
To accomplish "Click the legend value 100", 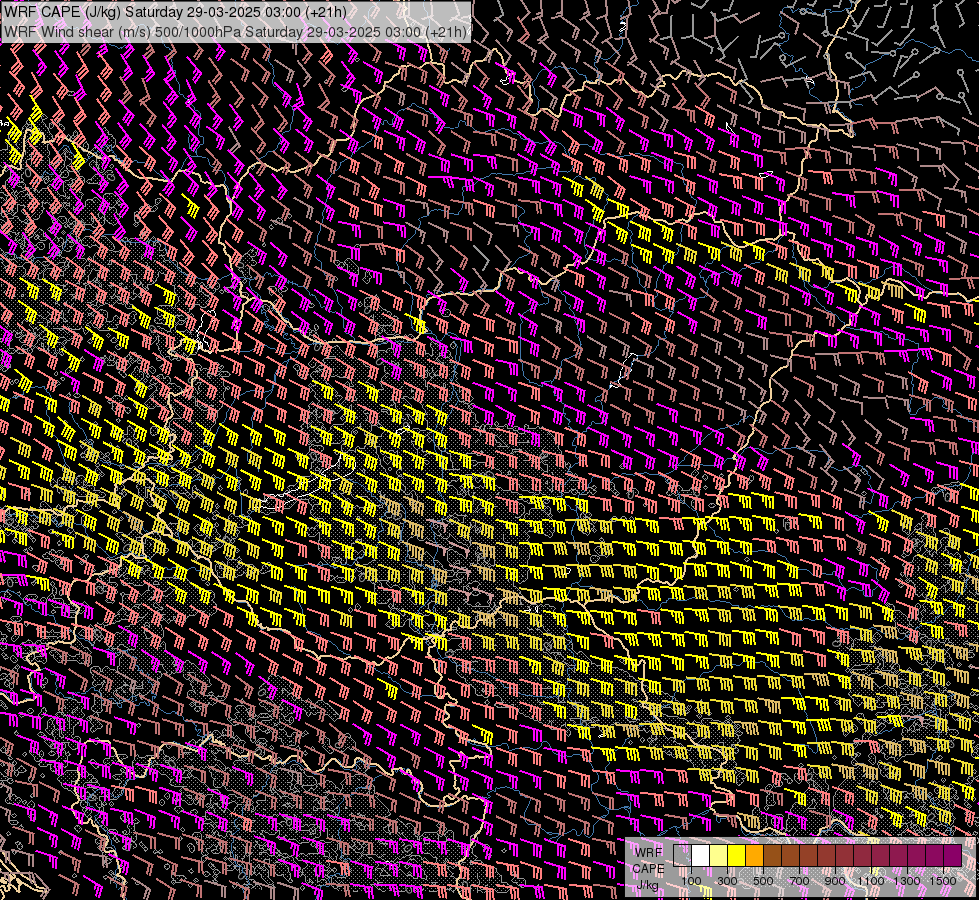I will (691, 881).
